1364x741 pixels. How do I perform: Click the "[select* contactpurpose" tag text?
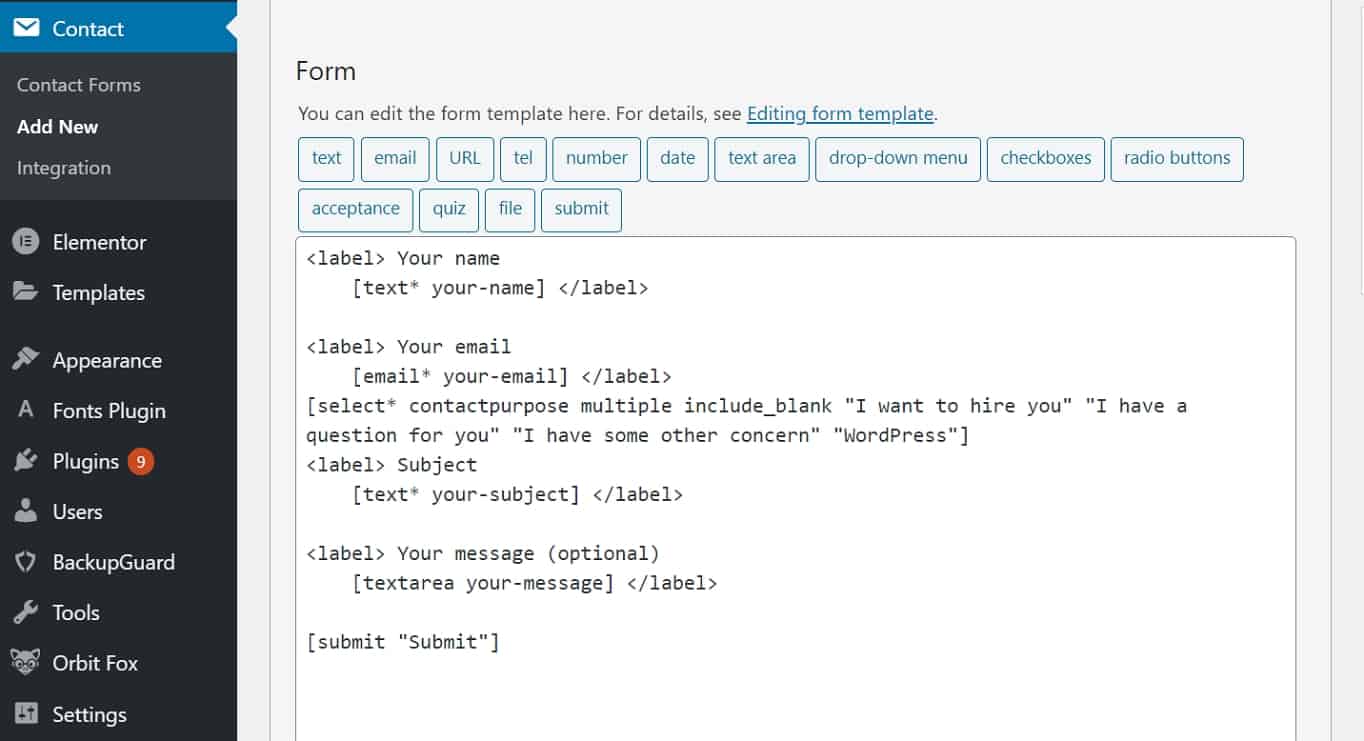click(x=438, y=406)
